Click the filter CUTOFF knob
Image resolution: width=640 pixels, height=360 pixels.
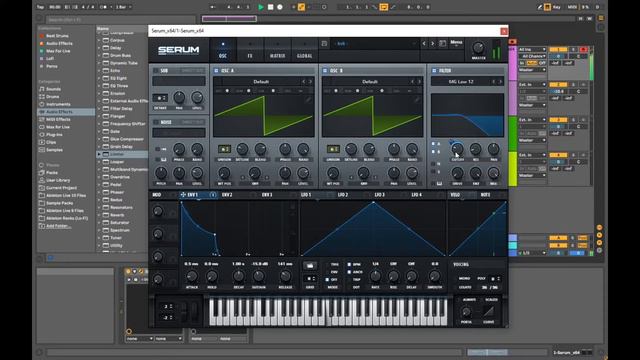click(x=457, y=149)
